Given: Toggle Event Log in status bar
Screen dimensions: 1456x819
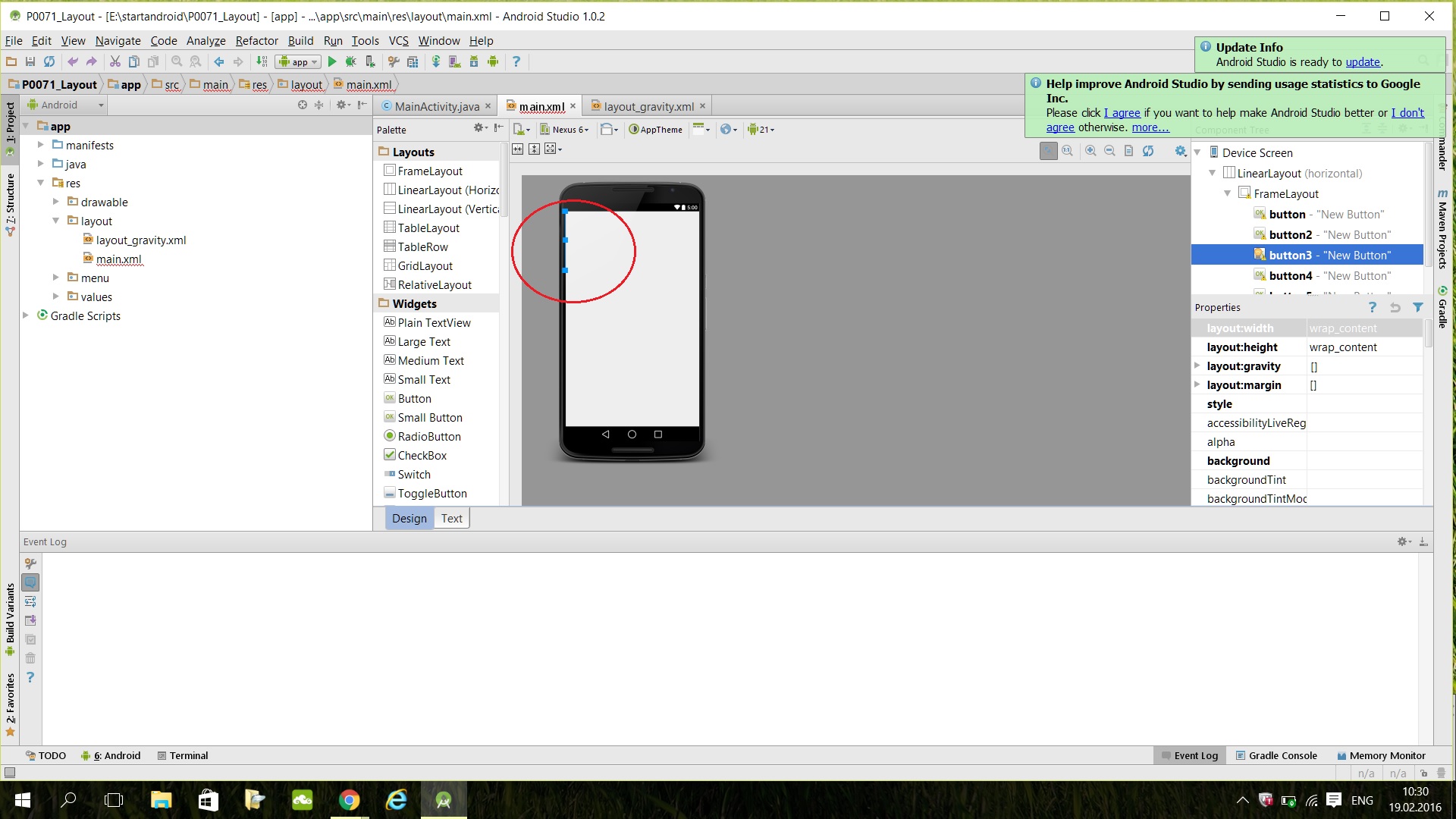Looking at the screenshot, I should coord(1190,755).
